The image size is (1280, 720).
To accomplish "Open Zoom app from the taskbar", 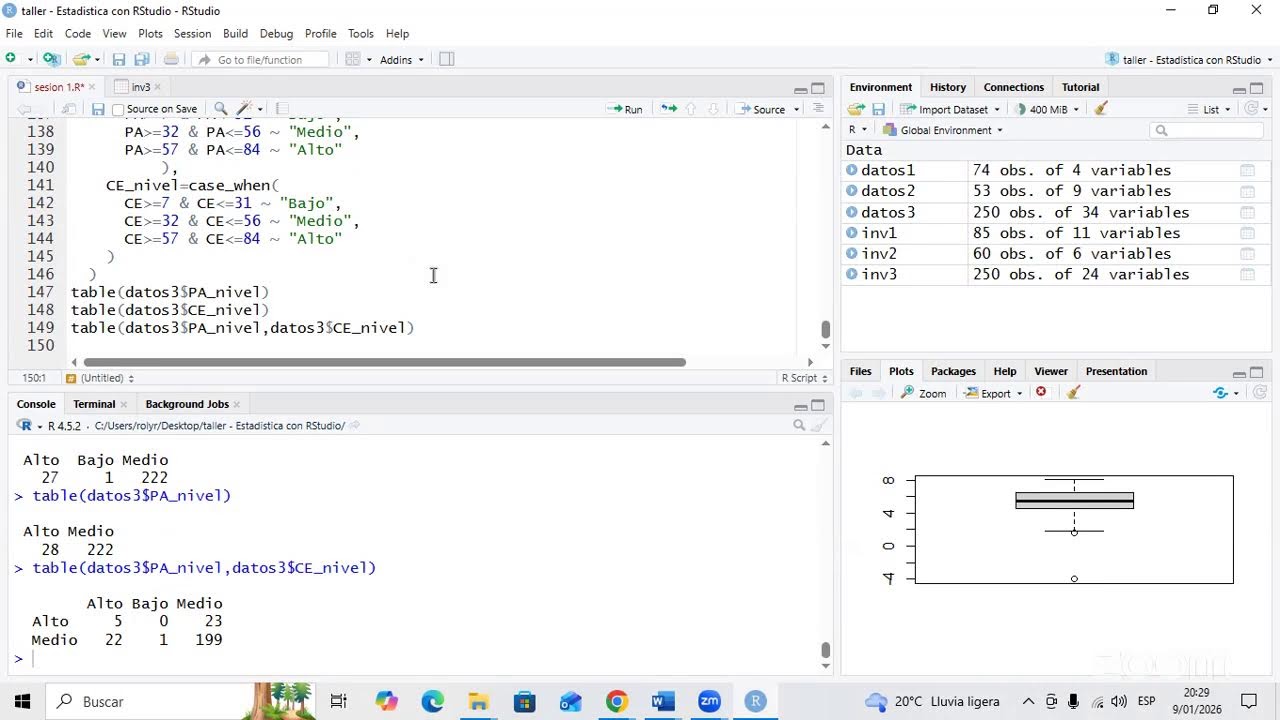I will coord(709,702).
